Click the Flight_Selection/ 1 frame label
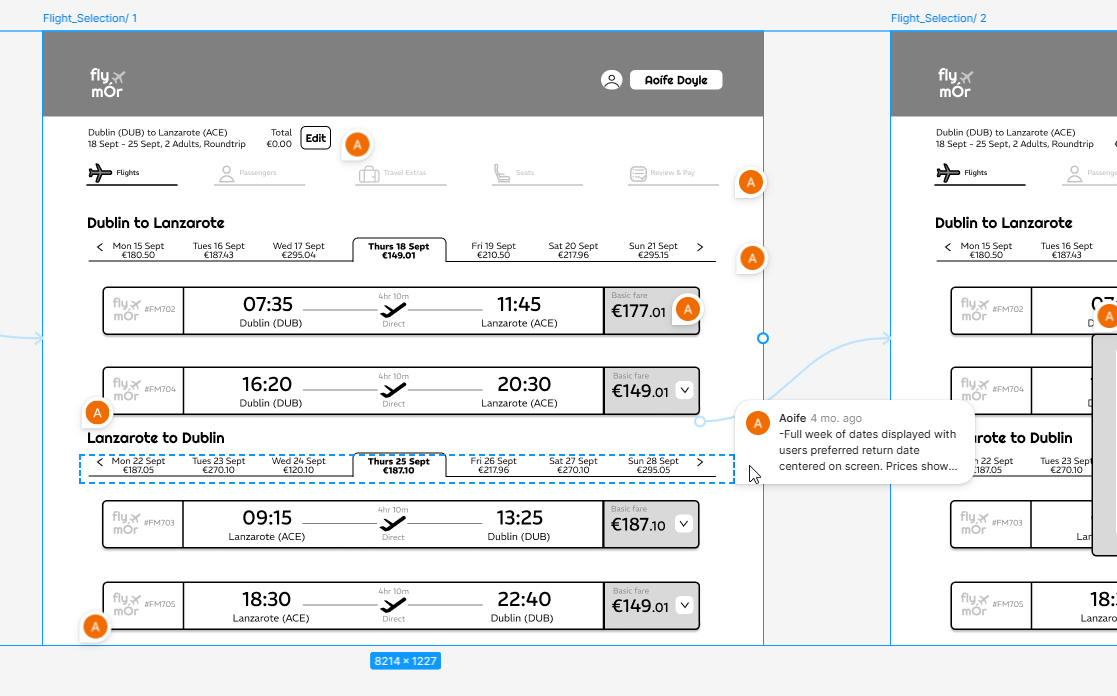 tap(90, 18)
